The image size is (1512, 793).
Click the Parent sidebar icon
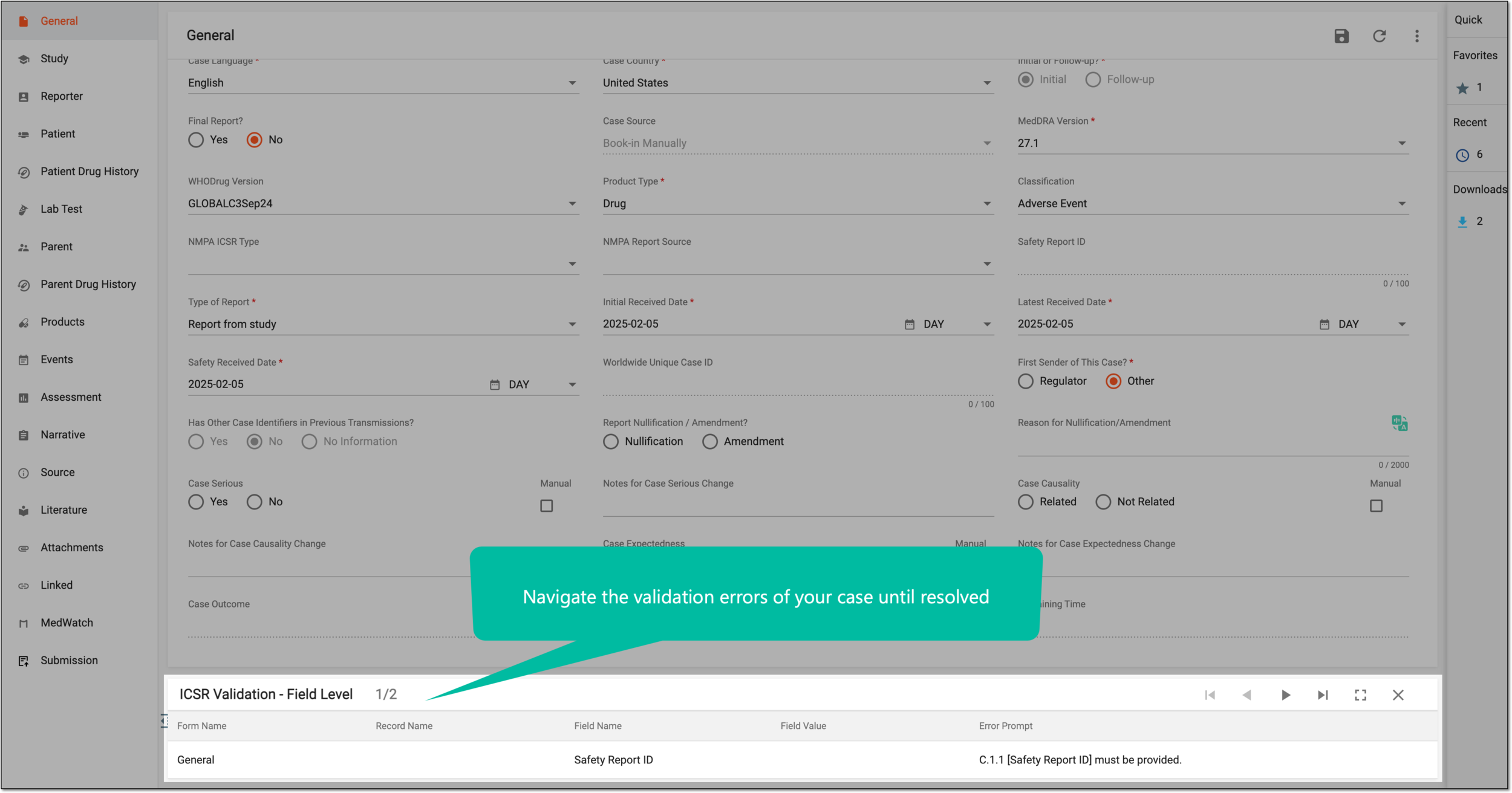(x=24, y=247)
